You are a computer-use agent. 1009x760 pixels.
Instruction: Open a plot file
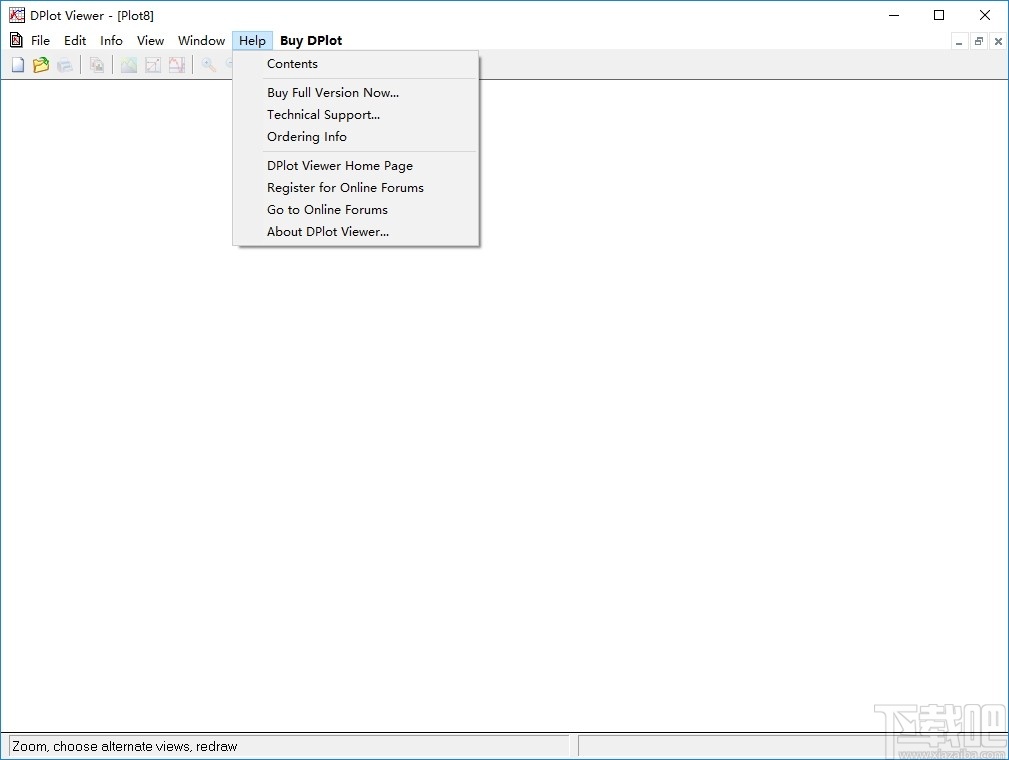(41, 64)
